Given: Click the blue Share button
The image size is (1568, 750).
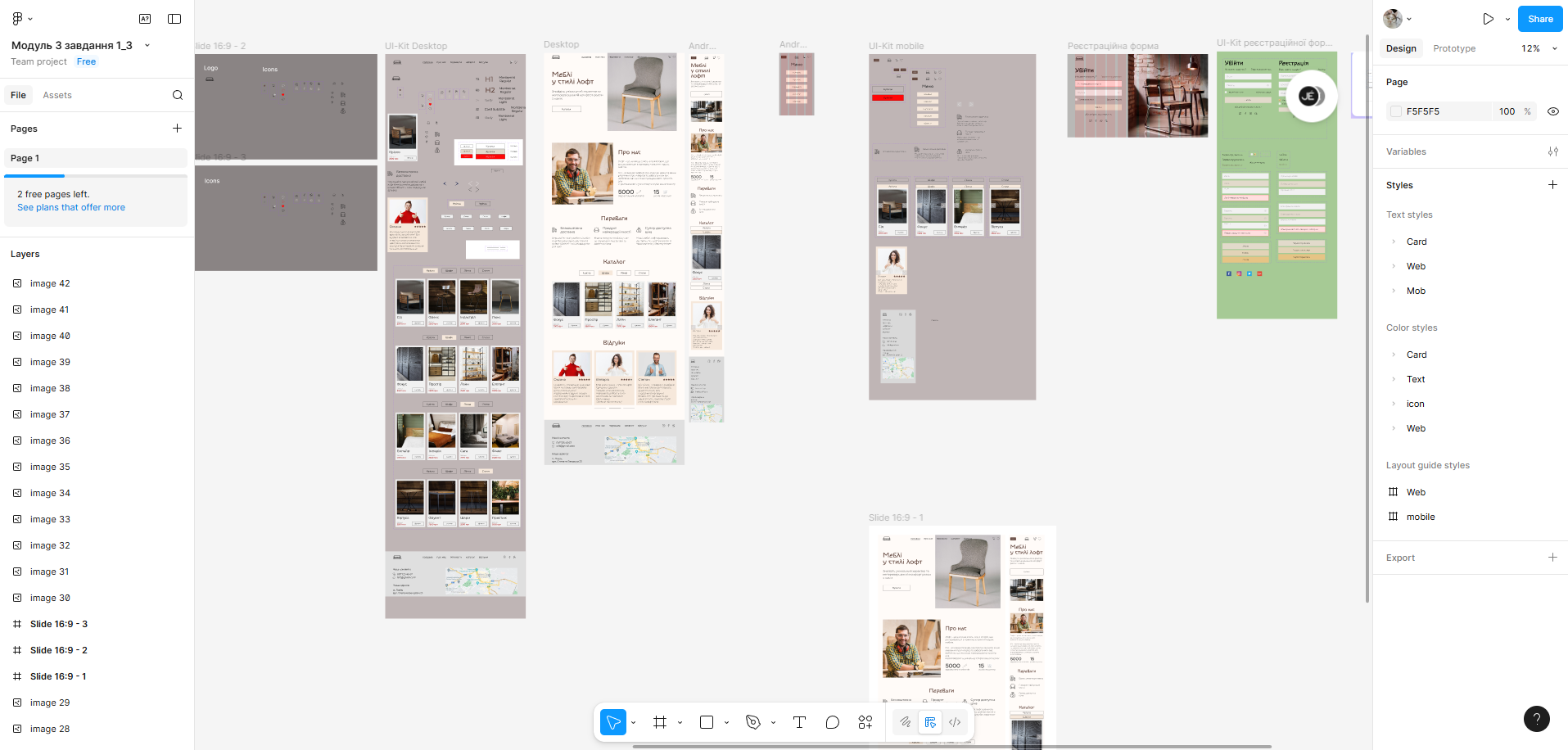Looking at the screenshot, I should click(x=1539, y=19).
